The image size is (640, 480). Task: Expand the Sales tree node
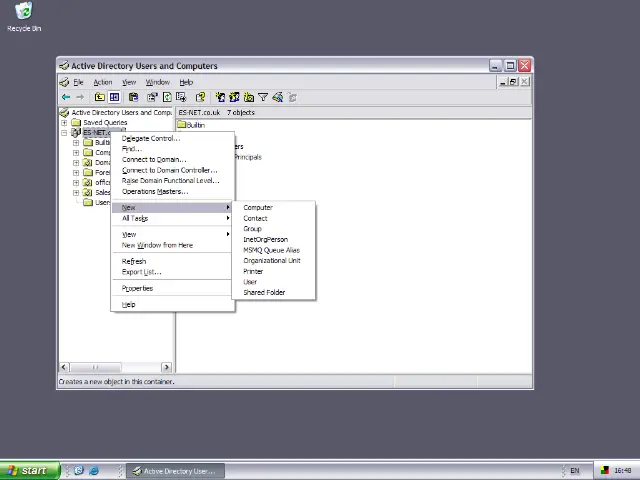76,193
